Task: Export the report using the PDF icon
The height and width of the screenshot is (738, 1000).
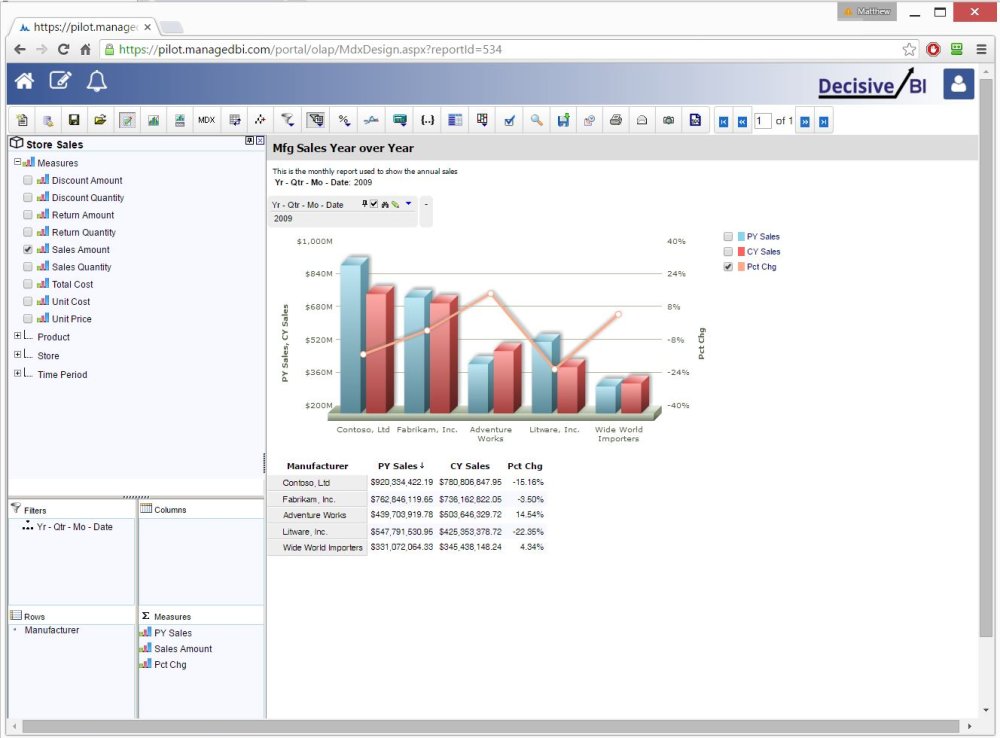Action: coord(695,119)
